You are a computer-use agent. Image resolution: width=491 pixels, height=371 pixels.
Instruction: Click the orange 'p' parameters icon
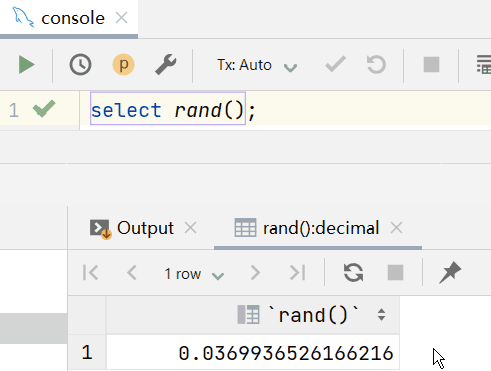click(x=123, y=64)
